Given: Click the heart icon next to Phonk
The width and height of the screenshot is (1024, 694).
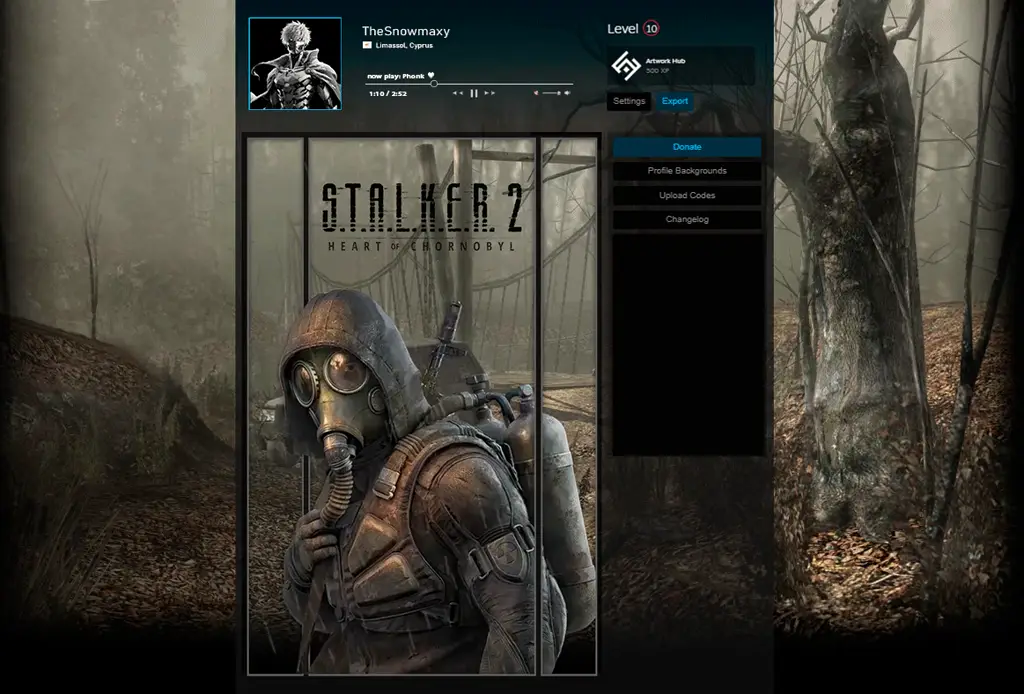Looking at the screenshot, I should pyautogui.click(x=431, y=76).
